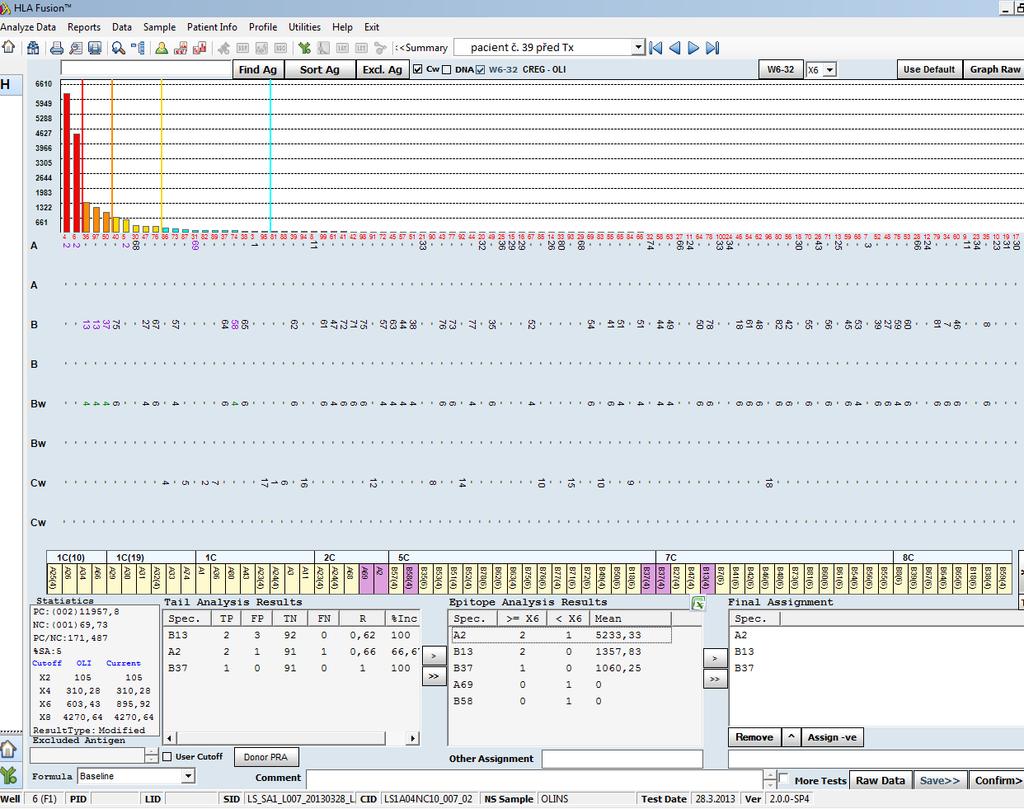Select the B58 row in Epitope Analysis Results

click(x=560, y=701)
